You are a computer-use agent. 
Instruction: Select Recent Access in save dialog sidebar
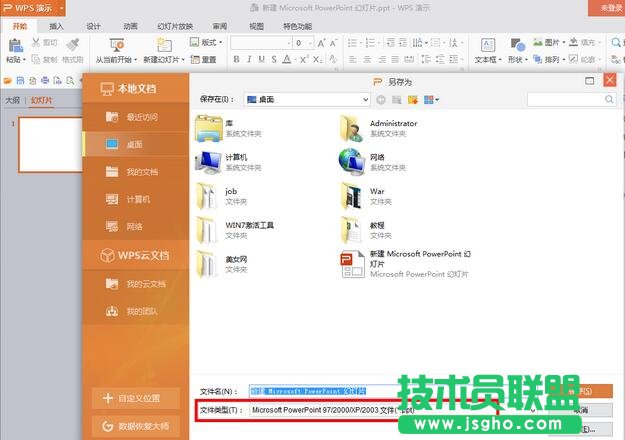[136, 117]
